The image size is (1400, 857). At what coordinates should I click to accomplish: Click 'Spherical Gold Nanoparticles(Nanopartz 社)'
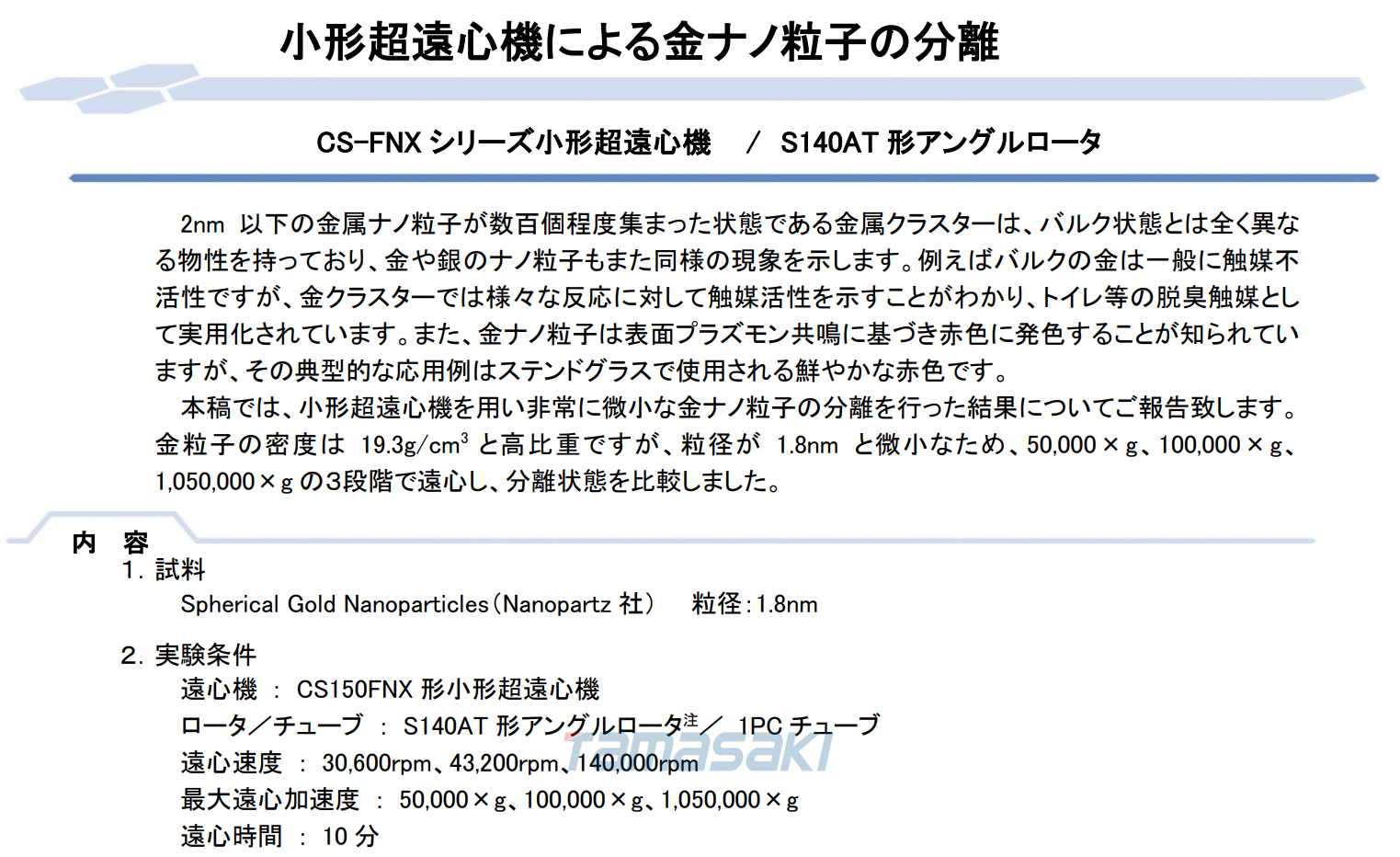pos(417,604)
